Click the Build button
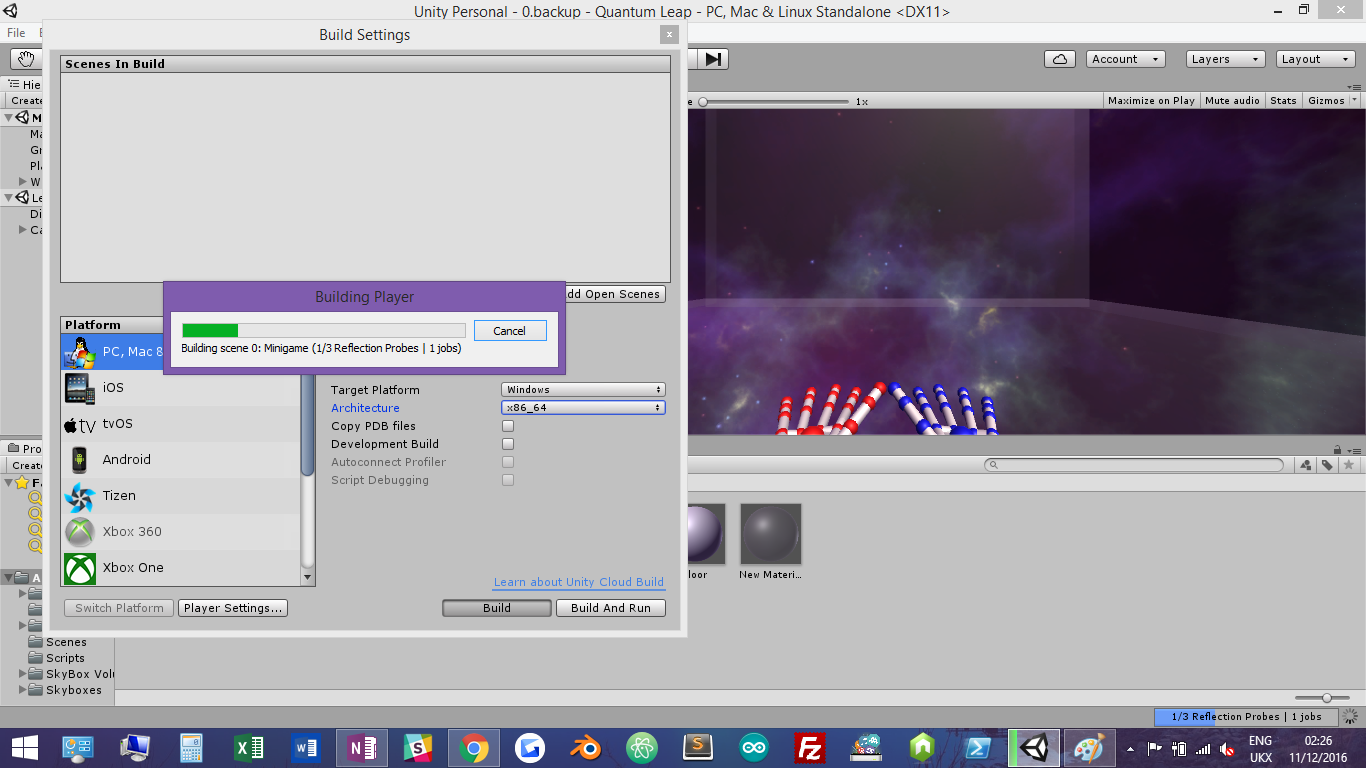This screenshot has width=1366, height=768. point(497,608)
